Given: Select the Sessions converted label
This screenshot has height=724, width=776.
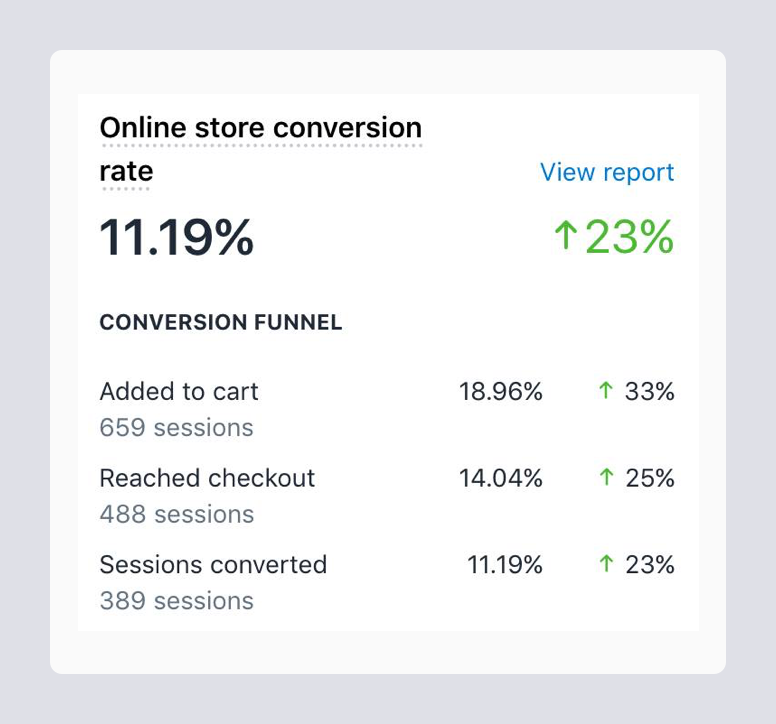Looking at the screenshot, I should [x=213, y=565].
